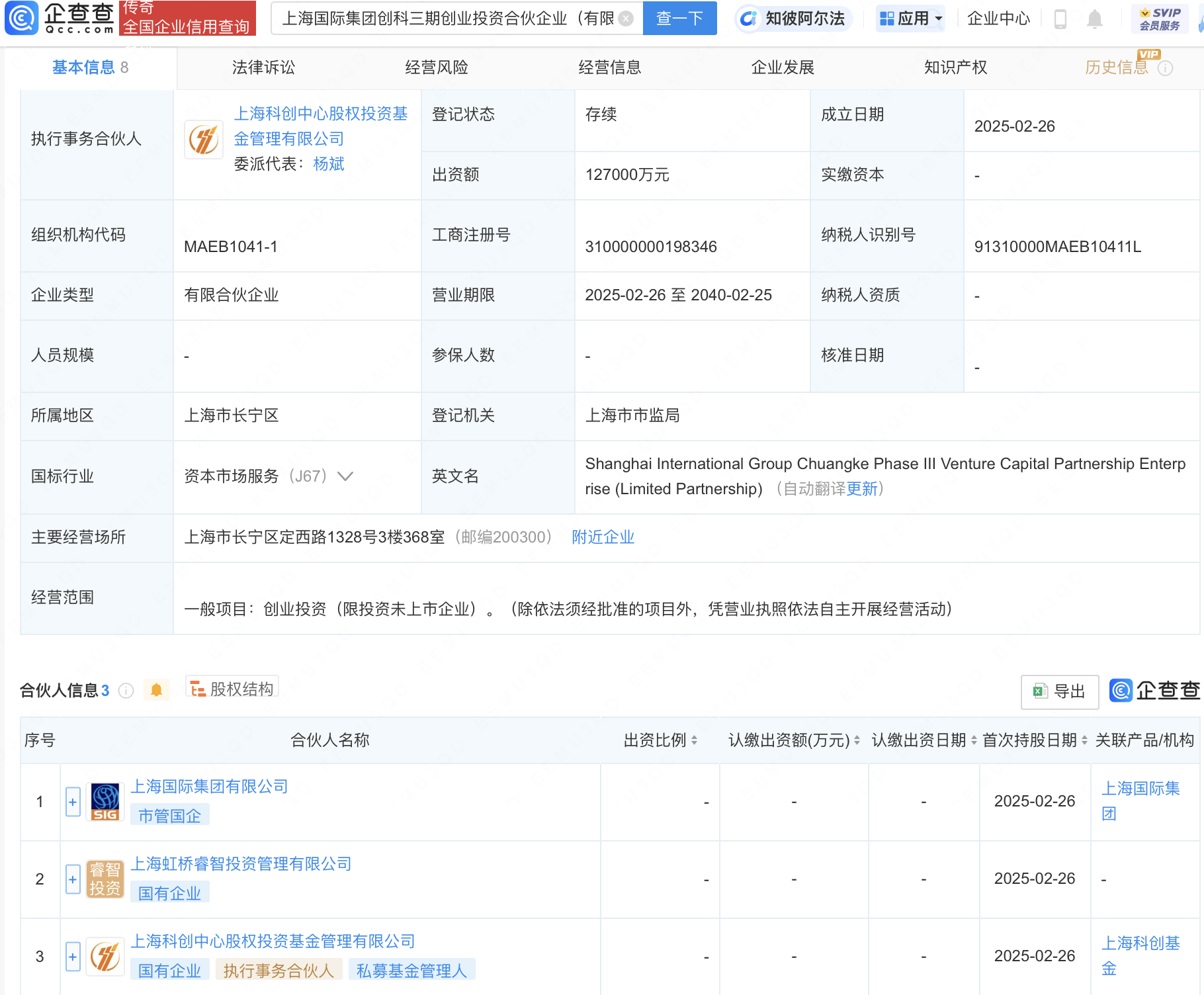Click the 执行事务合伙人 tag in row 3
The image size is (1204, 995).
(279, 971)
